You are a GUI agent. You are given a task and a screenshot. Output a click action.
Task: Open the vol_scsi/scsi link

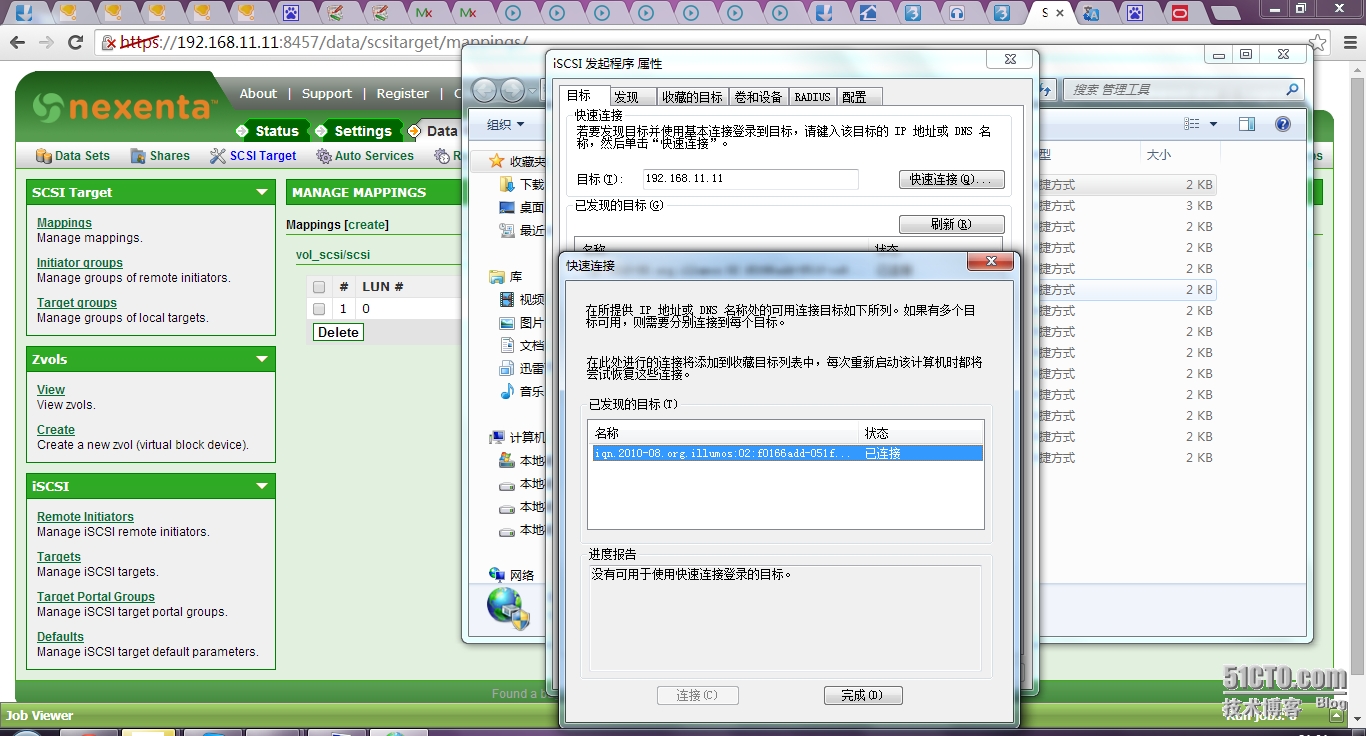click(333, 255)
